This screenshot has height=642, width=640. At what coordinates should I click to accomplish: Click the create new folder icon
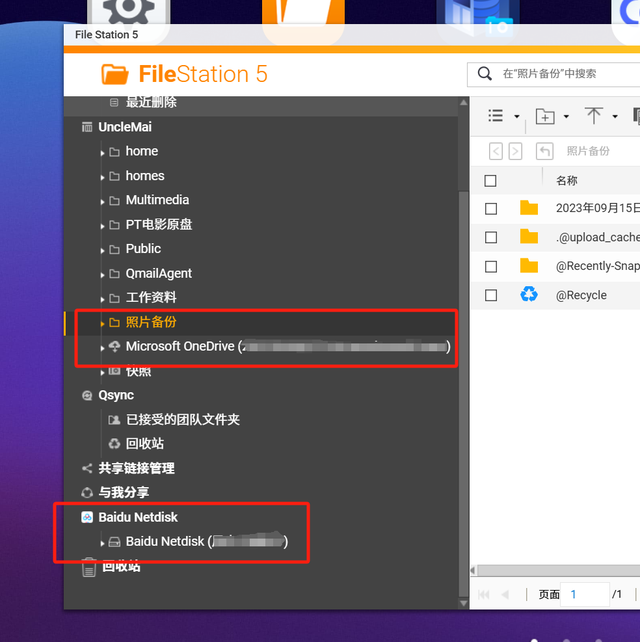coord(545,116)
